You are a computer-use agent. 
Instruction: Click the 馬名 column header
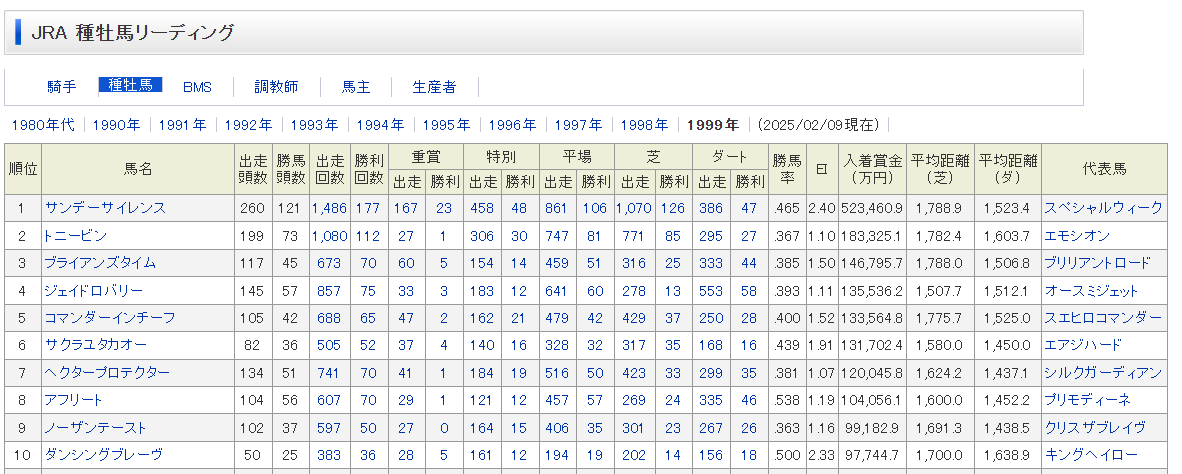click(x=138, y=169)
